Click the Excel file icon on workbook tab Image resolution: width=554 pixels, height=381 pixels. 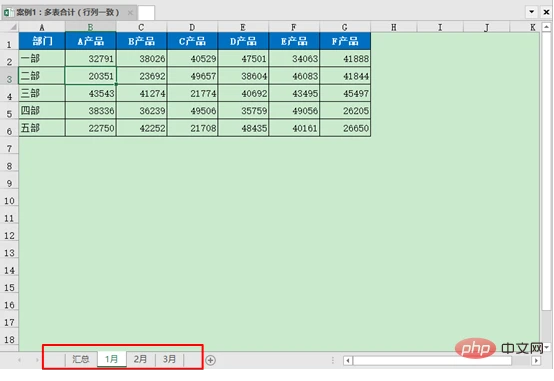click(8, 13)
